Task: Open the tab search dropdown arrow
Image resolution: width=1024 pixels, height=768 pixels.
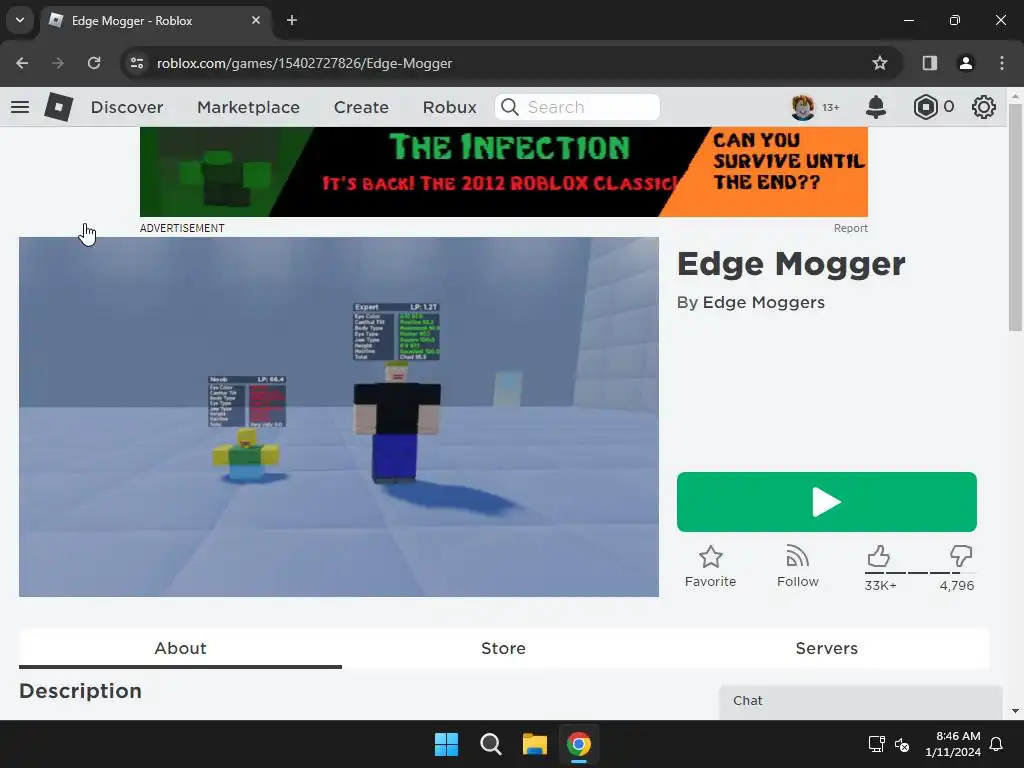Action: click(x=20, y=20)
